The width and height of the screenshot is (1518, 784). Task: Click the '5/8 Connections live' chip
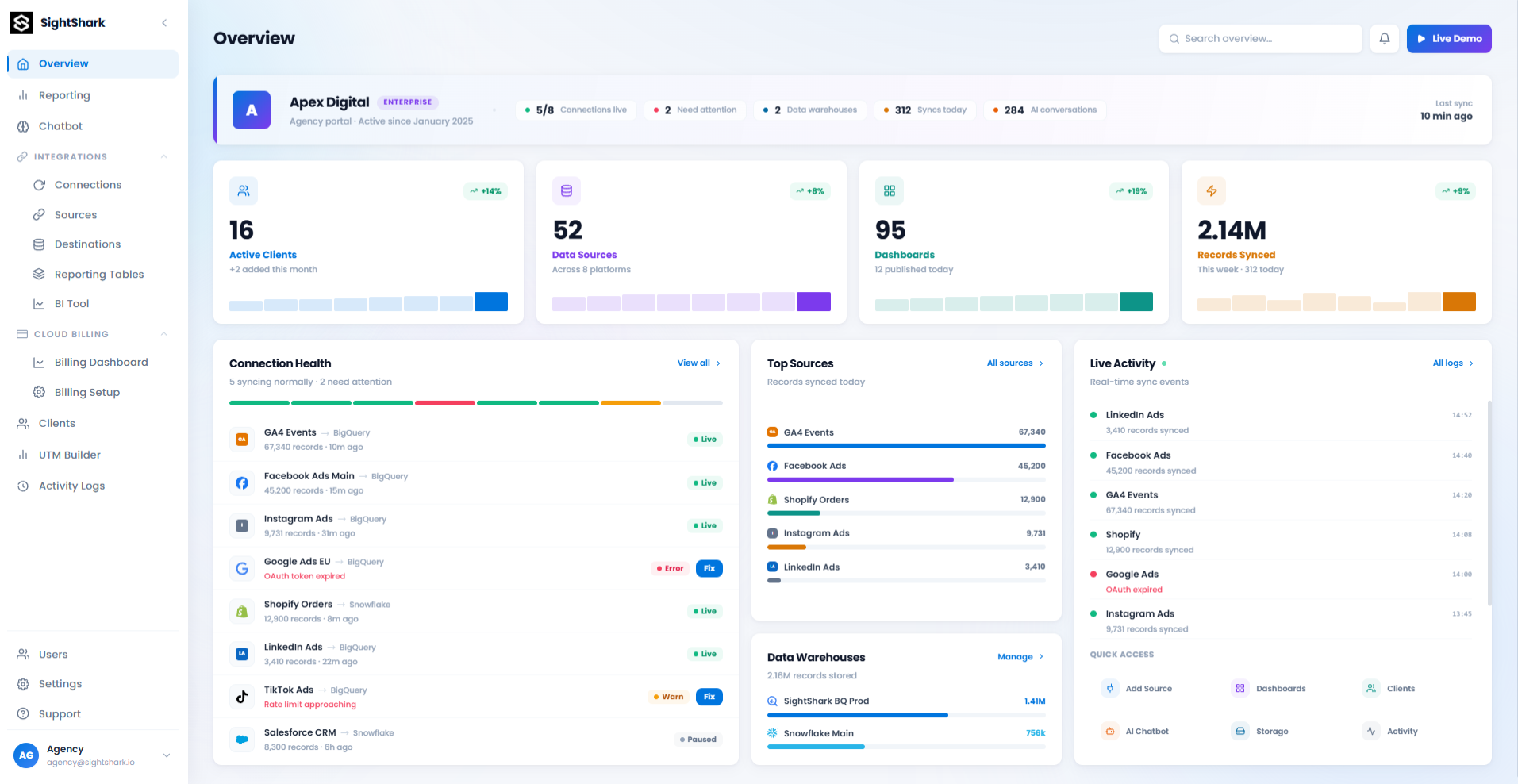click(x=576, y=110)
